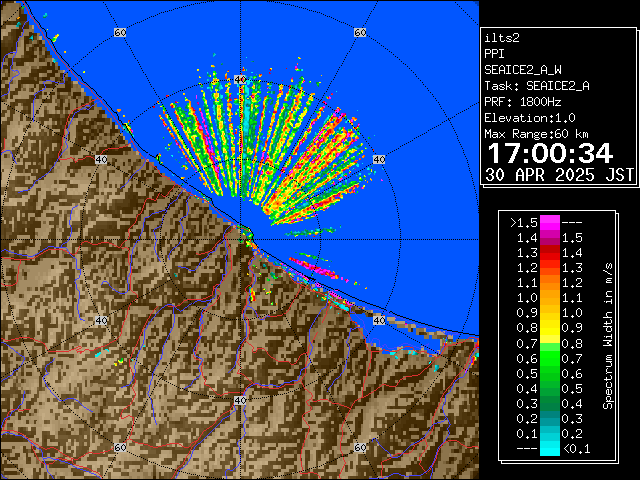Click the 'Max Range:60 km' line

click(x=536, y=134)
